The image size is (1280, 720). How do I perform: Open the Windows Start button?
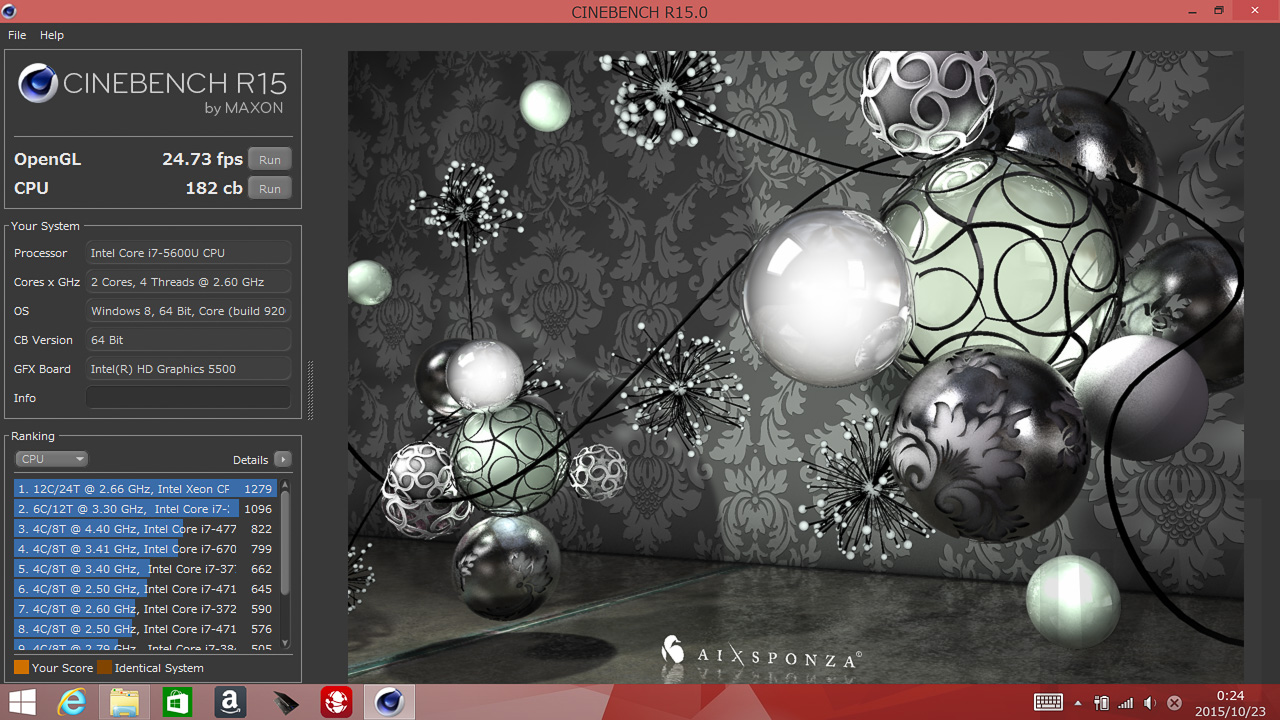(22, 703)
